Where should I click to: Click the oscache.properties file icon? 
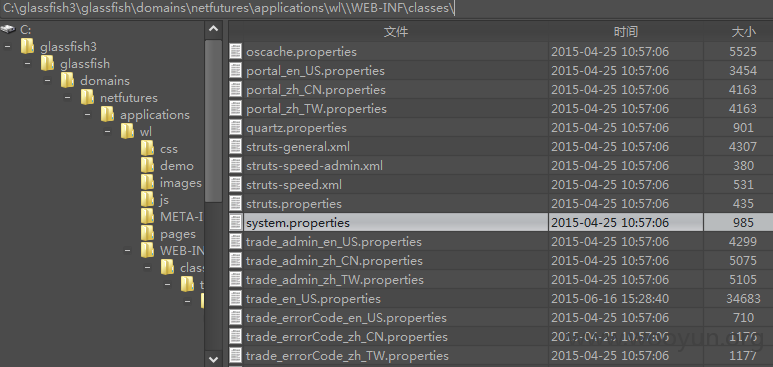click(236, 52)
